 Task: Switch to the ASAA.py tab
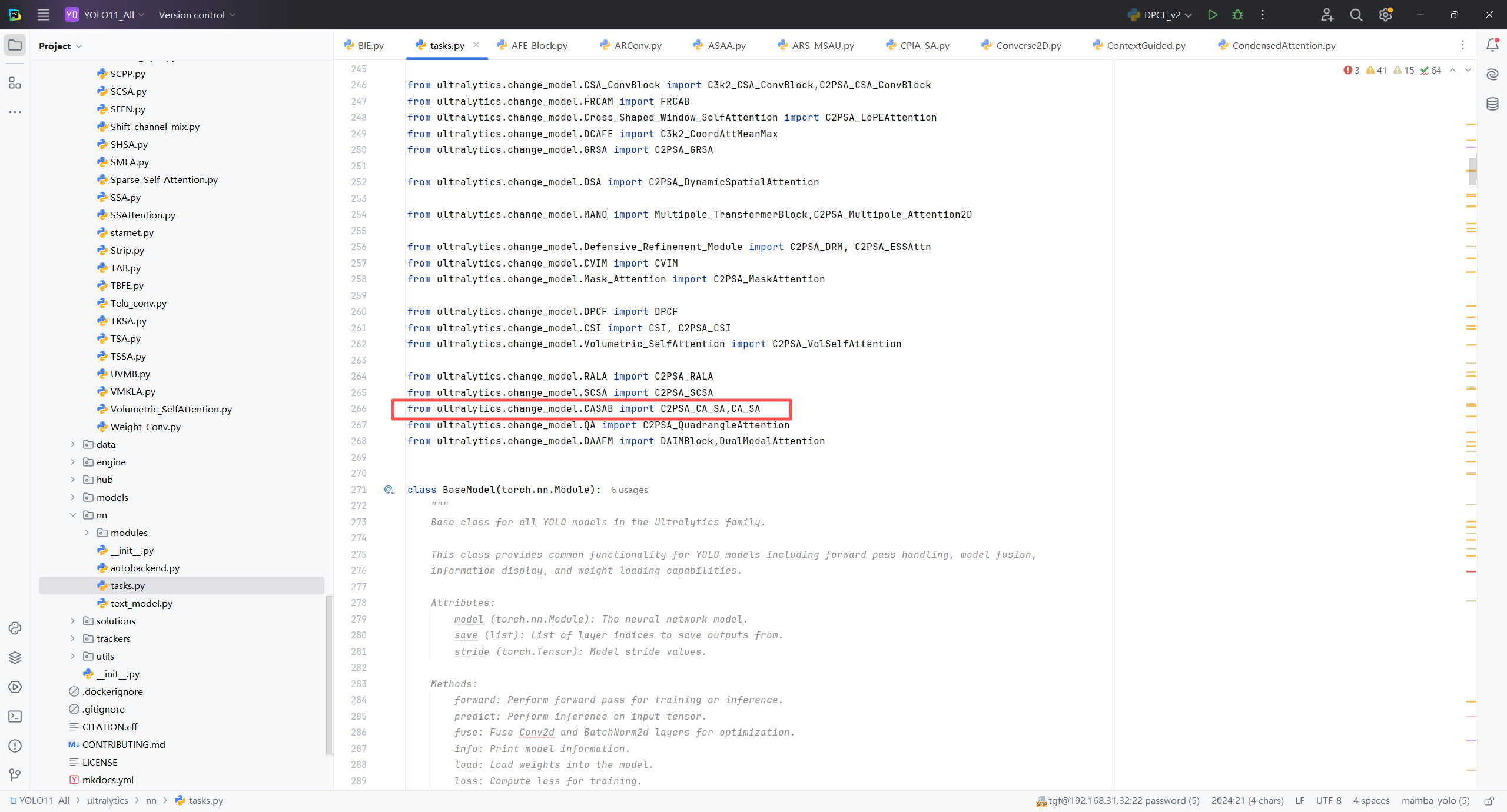(x=726, y=45)
